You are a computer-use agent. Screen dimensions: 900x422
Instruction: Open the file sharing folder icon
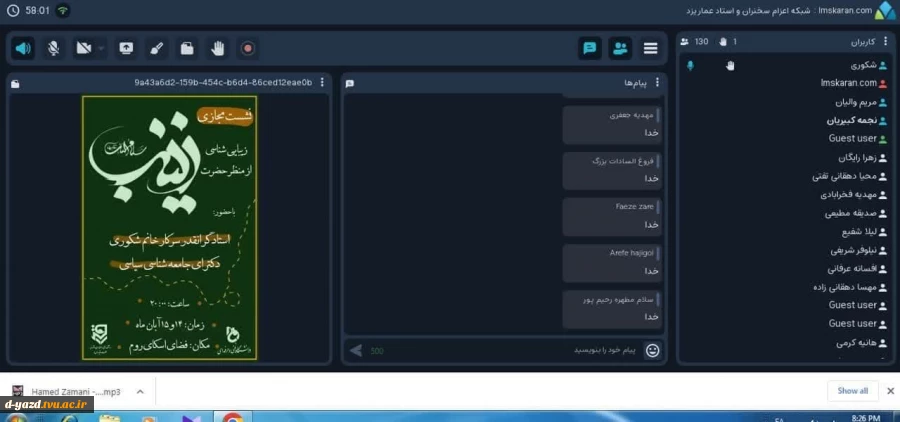tap(187, 47)
